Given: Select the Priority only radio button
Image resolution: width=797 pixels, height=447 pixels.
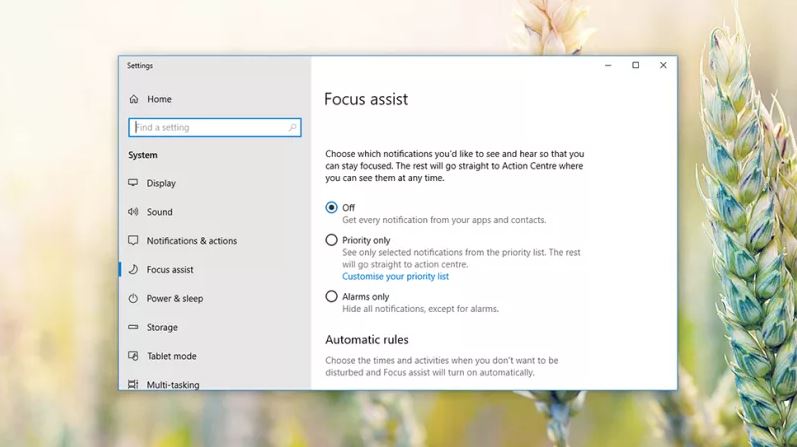Looking at the screenshot, I should 332,240.
